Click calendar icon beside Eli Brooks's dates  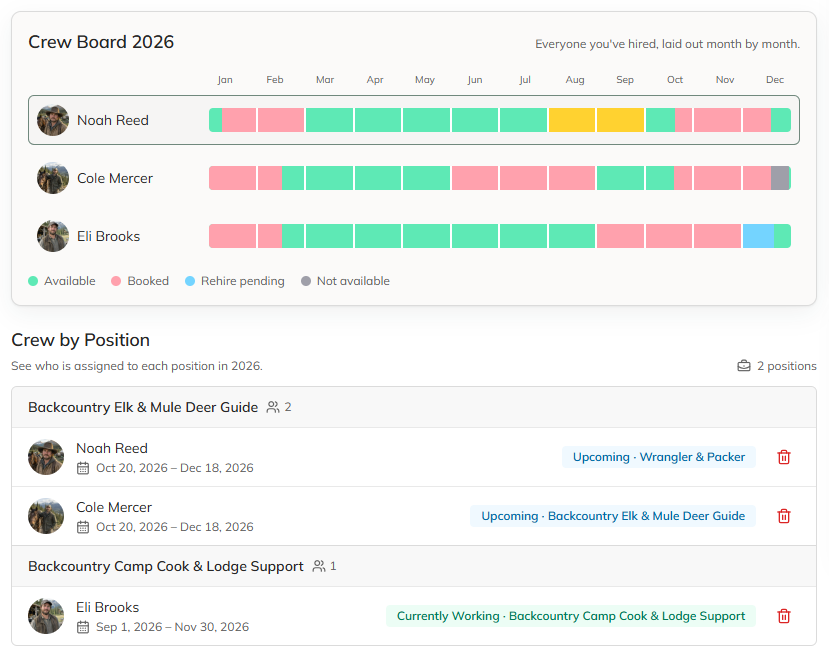click(83, 627)
